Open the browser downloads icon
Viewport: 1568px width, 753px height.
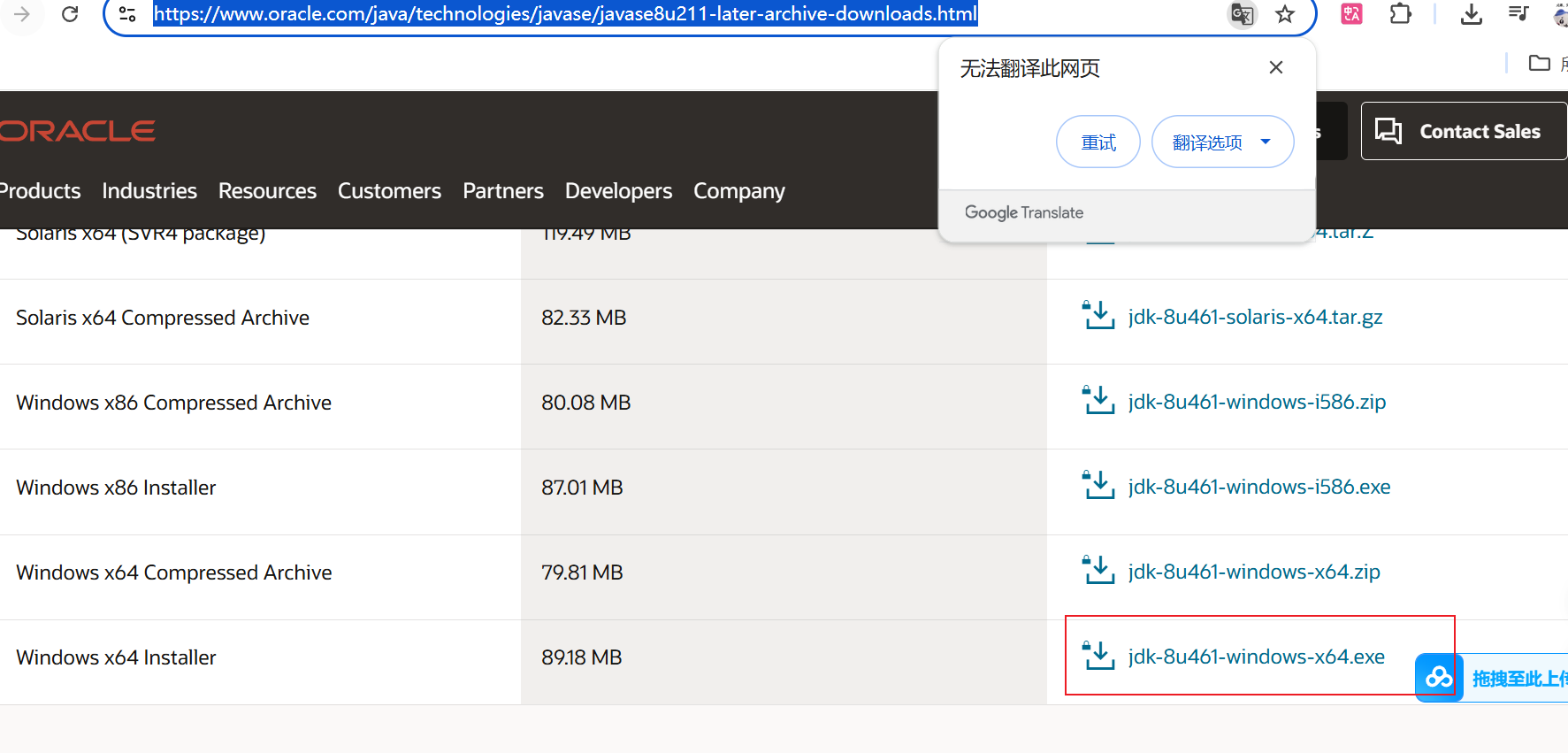click(1472, 14)
